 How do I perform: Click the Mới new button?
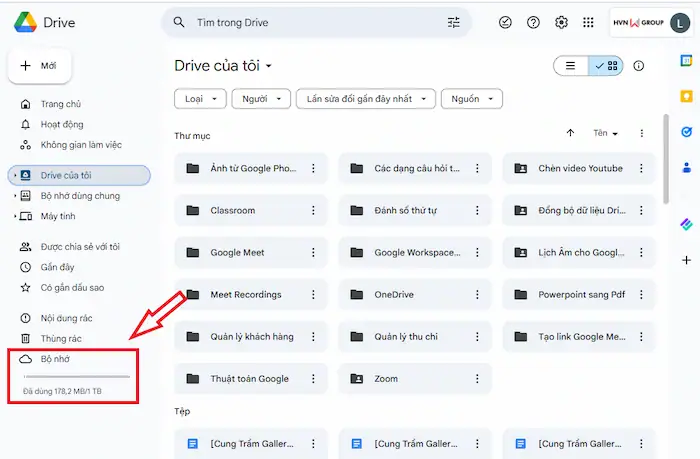(x=39, y=66)
